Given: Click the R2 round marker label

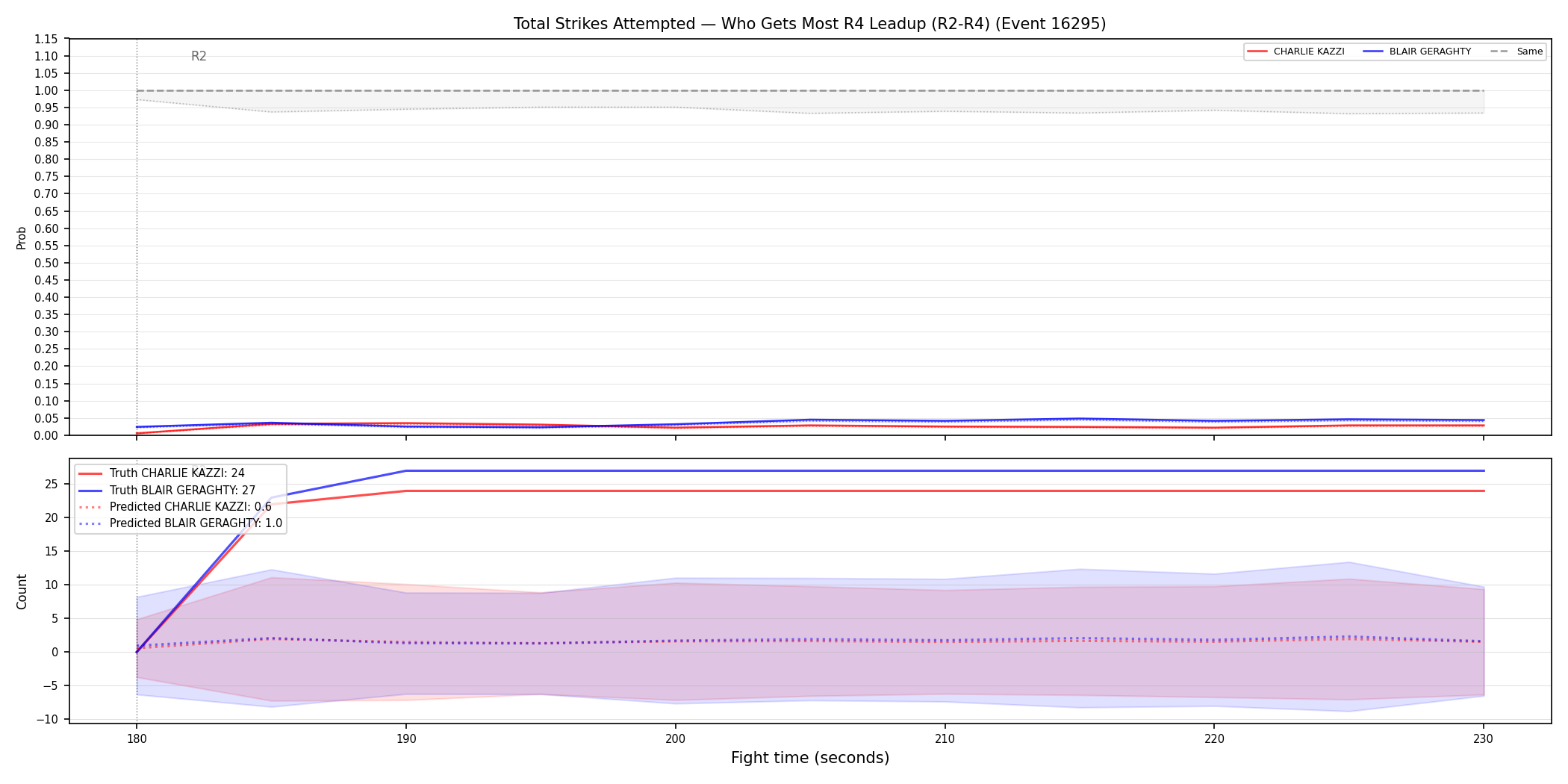Looking at the screenshot, I should 199,56.
